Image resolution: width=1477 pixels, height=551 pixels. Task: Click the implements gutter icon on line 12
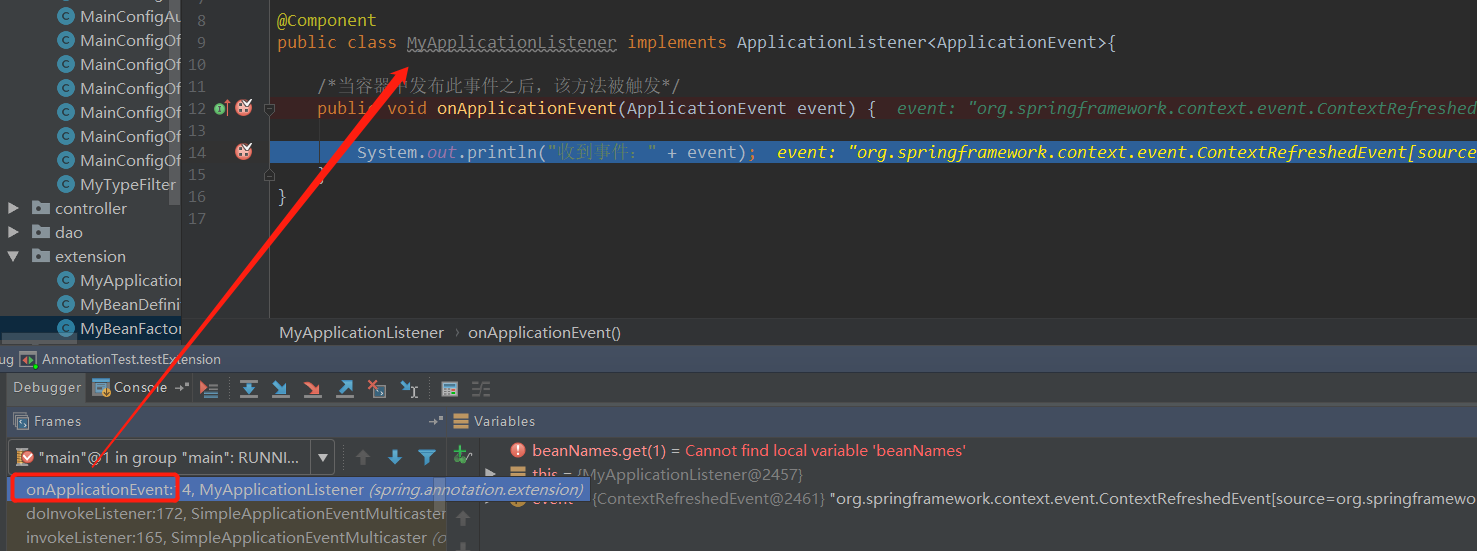click(x=221, y=108)
